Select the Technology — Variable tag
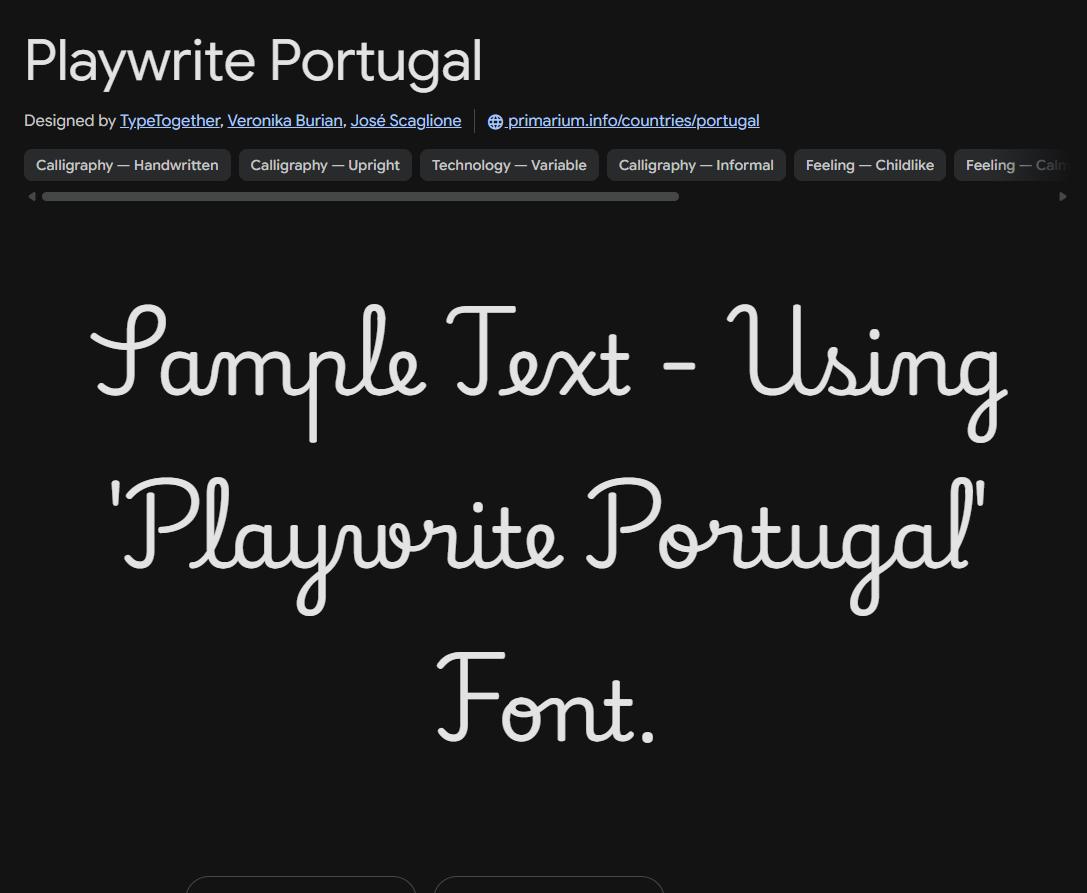The width and height of the screenshot is (1087, 893). [509, 165]
